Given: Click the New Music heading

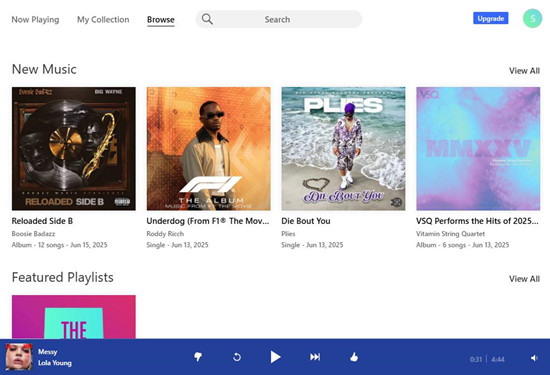Looking at the screenshot, I should tap(44, 69).
